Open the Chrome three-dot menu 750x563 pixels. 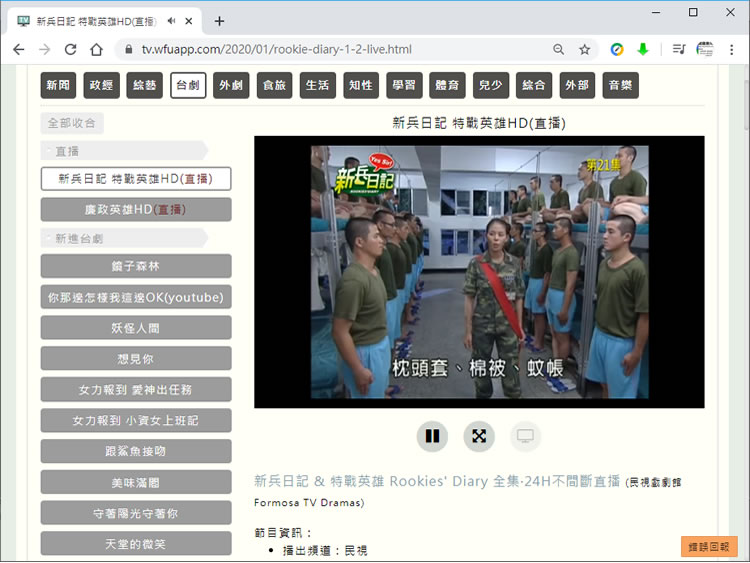(x=731, y=49)
